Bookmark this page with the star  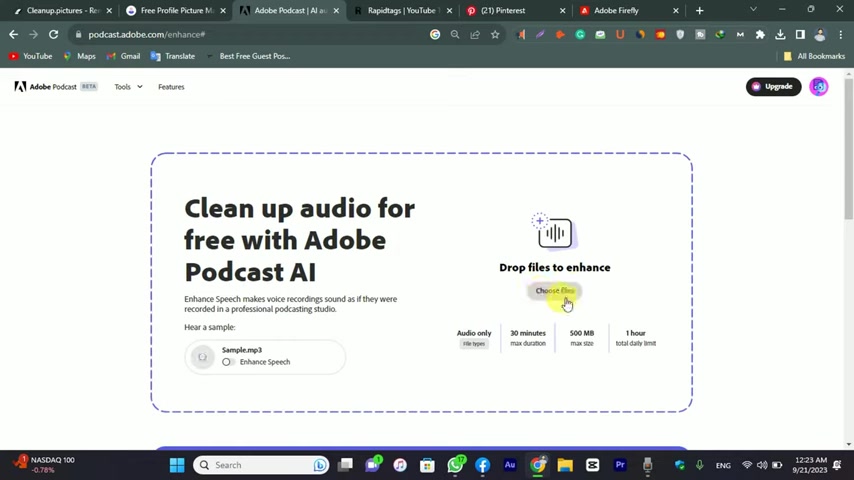coord(495,34)
